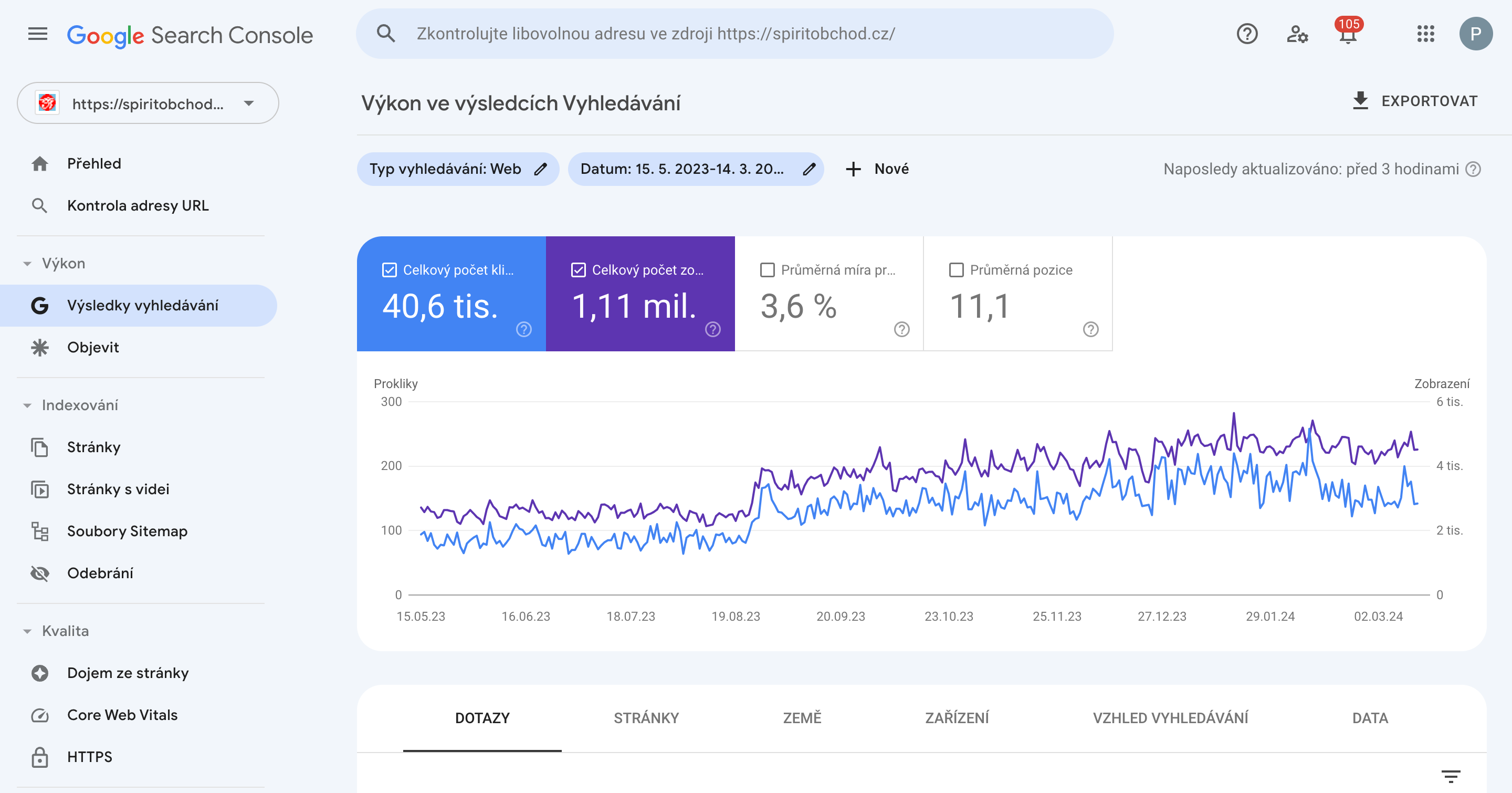The image size is (1512, 793).
Task: Open the settings account icon
Action: tap(1298, 34)
